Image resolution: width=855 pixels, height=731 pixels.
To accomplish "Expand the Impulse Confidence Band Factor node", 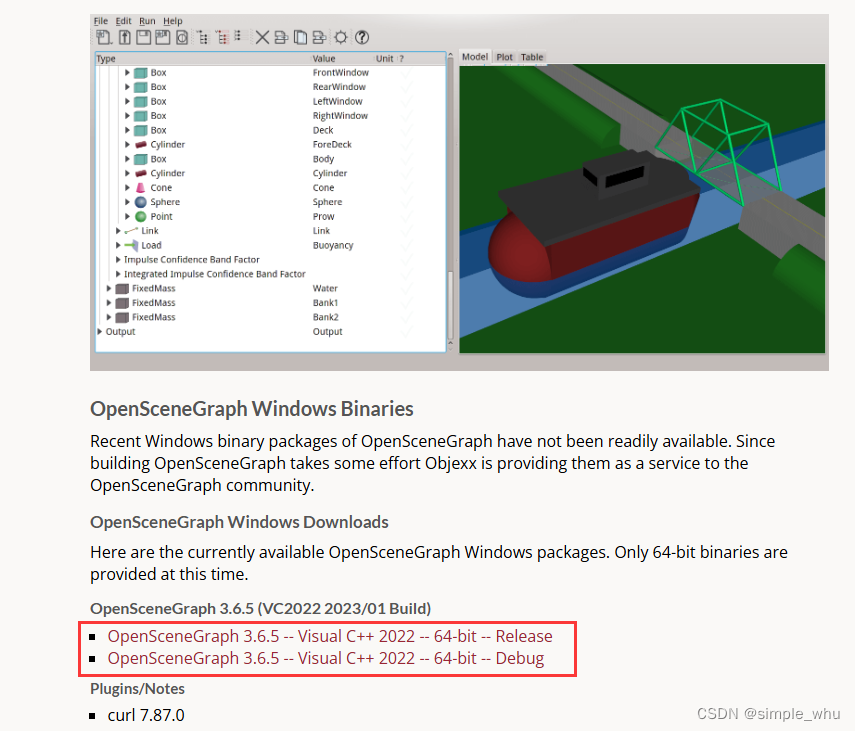I will point(118,260).
